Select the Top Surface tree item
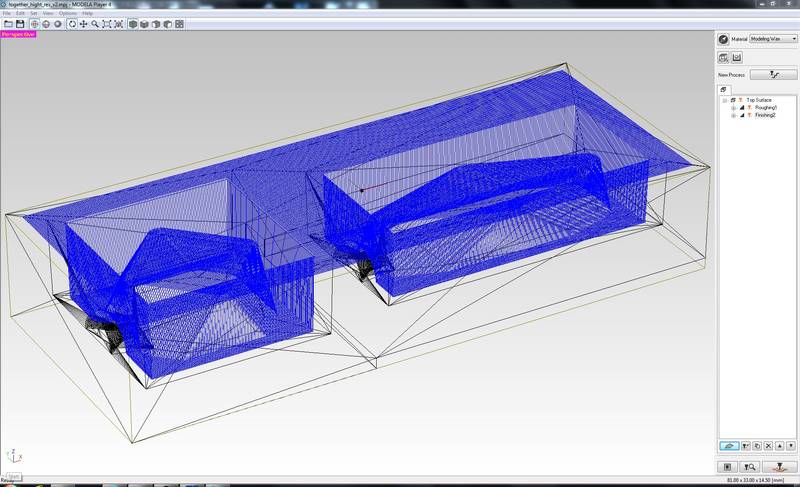The image size is (800, 487). pos(759,100)
